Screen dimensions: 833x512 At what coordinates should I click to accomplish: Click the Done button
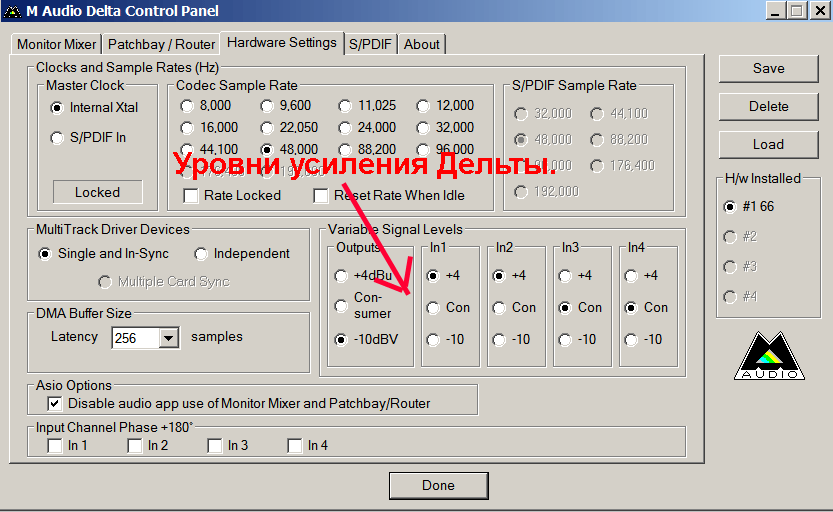coord(438,485)
